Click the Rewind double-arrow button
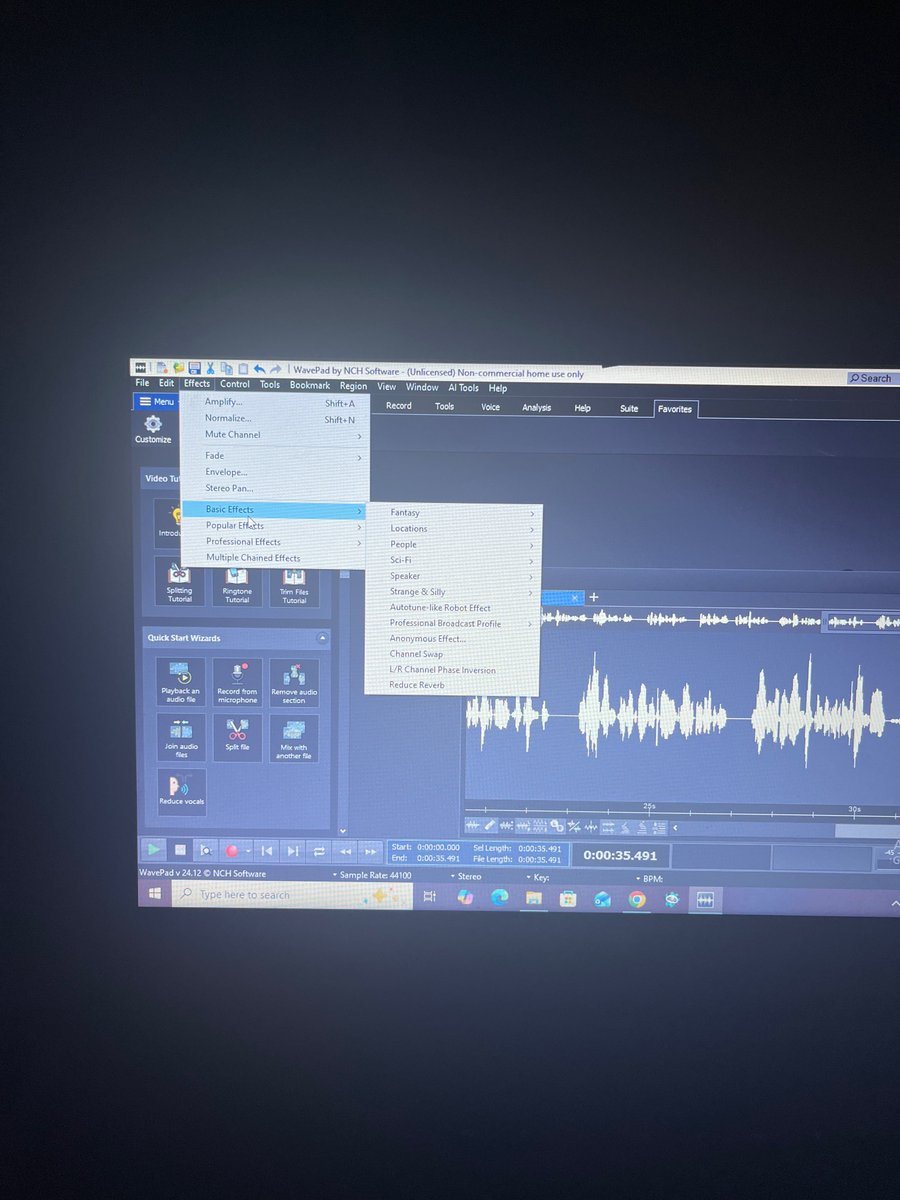This screenshot has width=900, height=1200. pos(345,852)
